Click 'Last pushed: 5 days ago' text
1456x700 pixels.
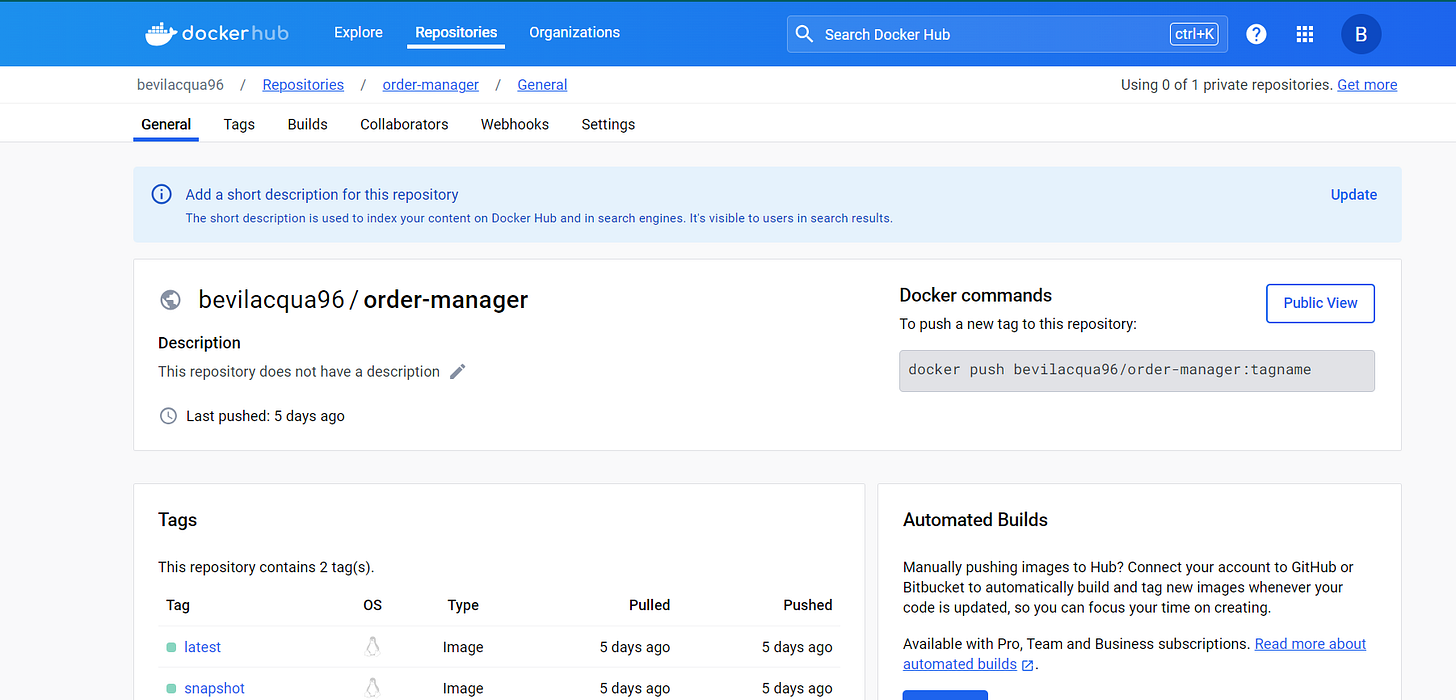point(265,416)
